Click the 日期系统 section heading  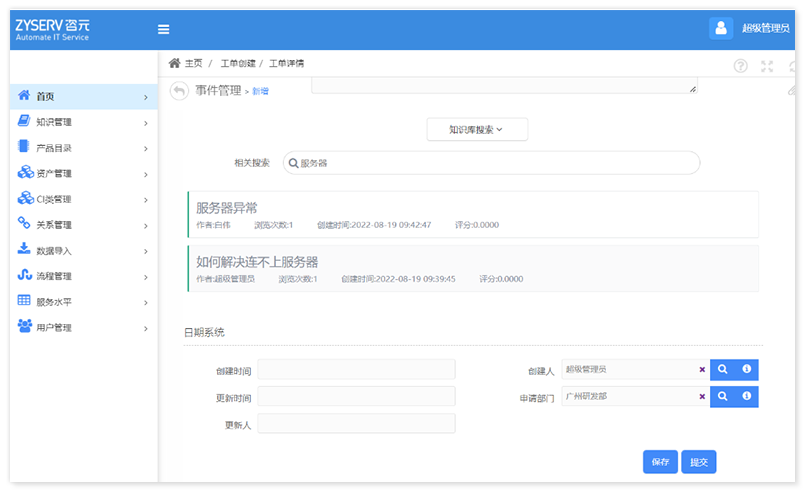tap(204, 332)
